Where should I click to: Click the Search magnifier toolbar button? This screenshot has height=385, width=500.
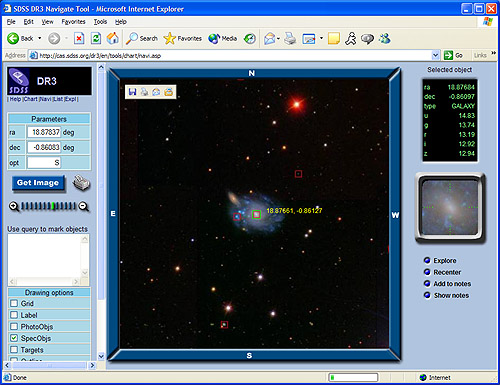(141, 39)
